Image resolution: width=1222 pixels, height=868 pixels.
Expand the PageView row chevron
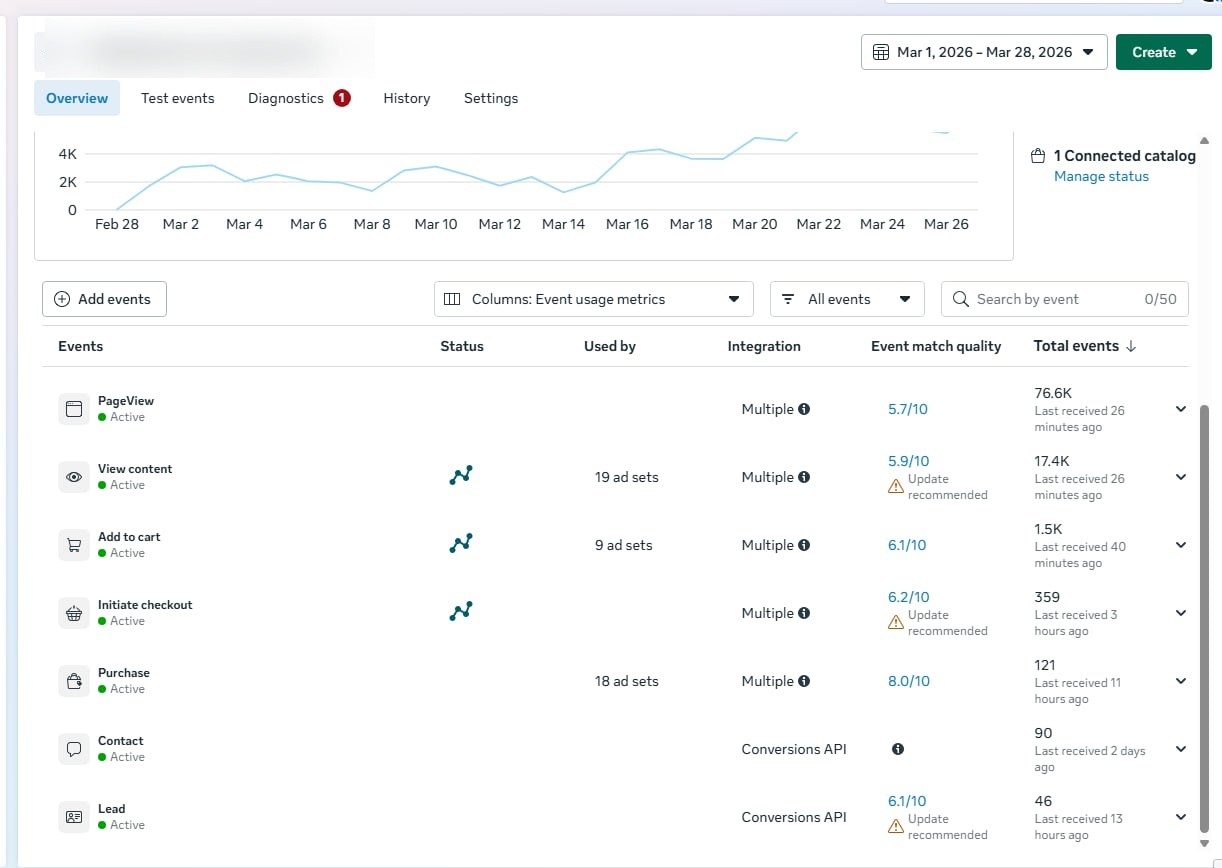click(1181, 409)
